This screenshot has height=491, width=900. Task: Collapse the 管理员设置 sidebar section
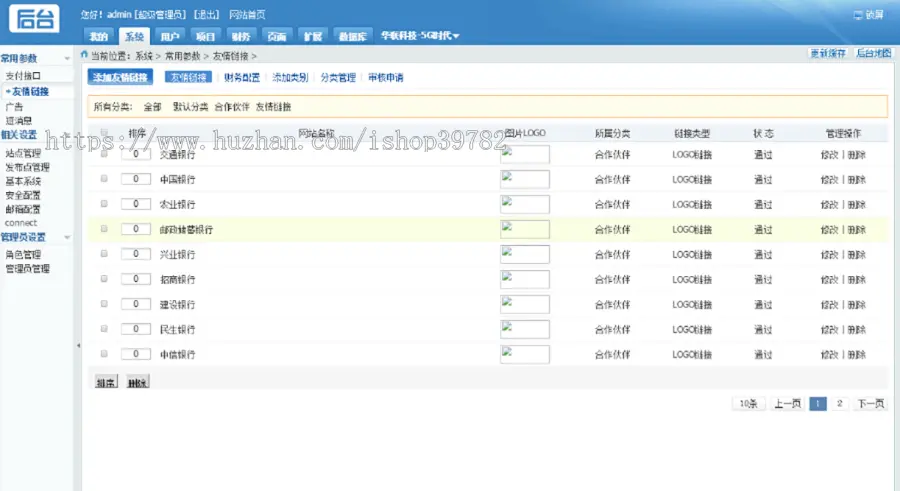pos(67,237)
